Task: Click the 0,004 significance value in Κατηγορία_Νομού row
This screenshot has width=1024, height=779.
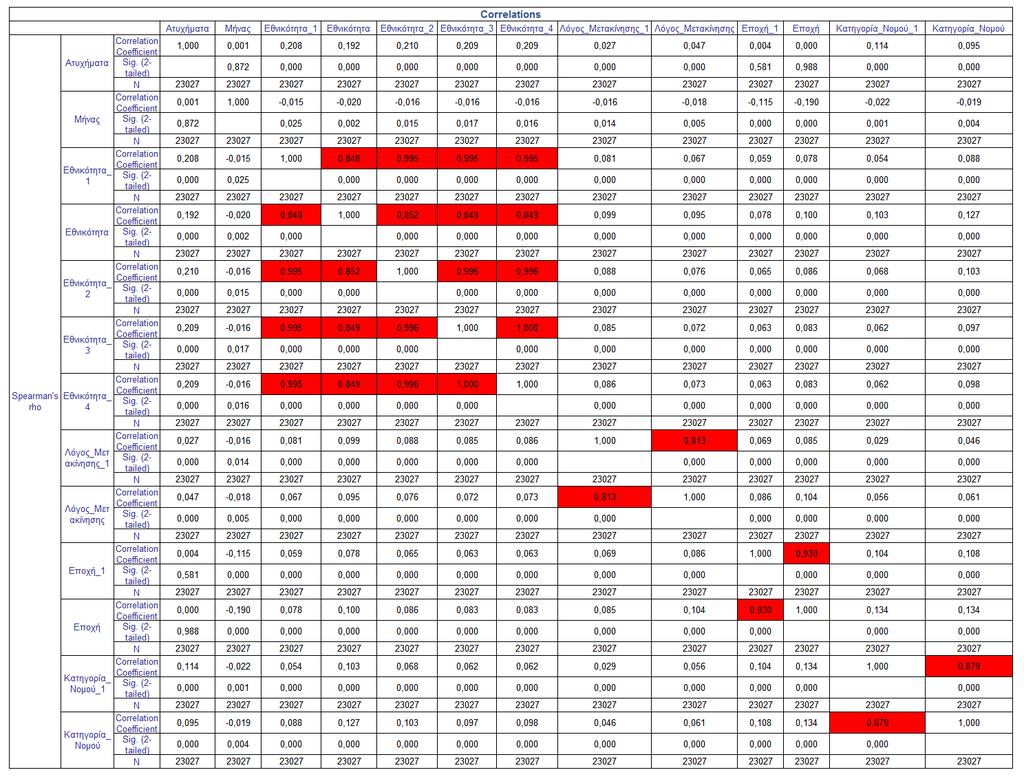Action: (238, 744)
